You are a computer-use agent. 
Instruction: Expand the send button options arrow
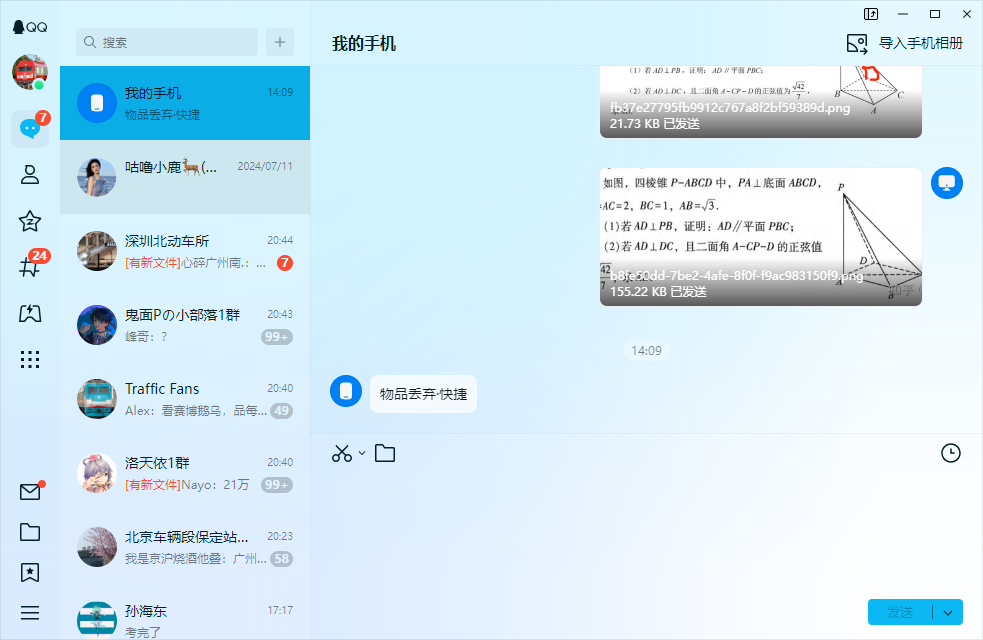pyautogui.click(x=947, y=612)
